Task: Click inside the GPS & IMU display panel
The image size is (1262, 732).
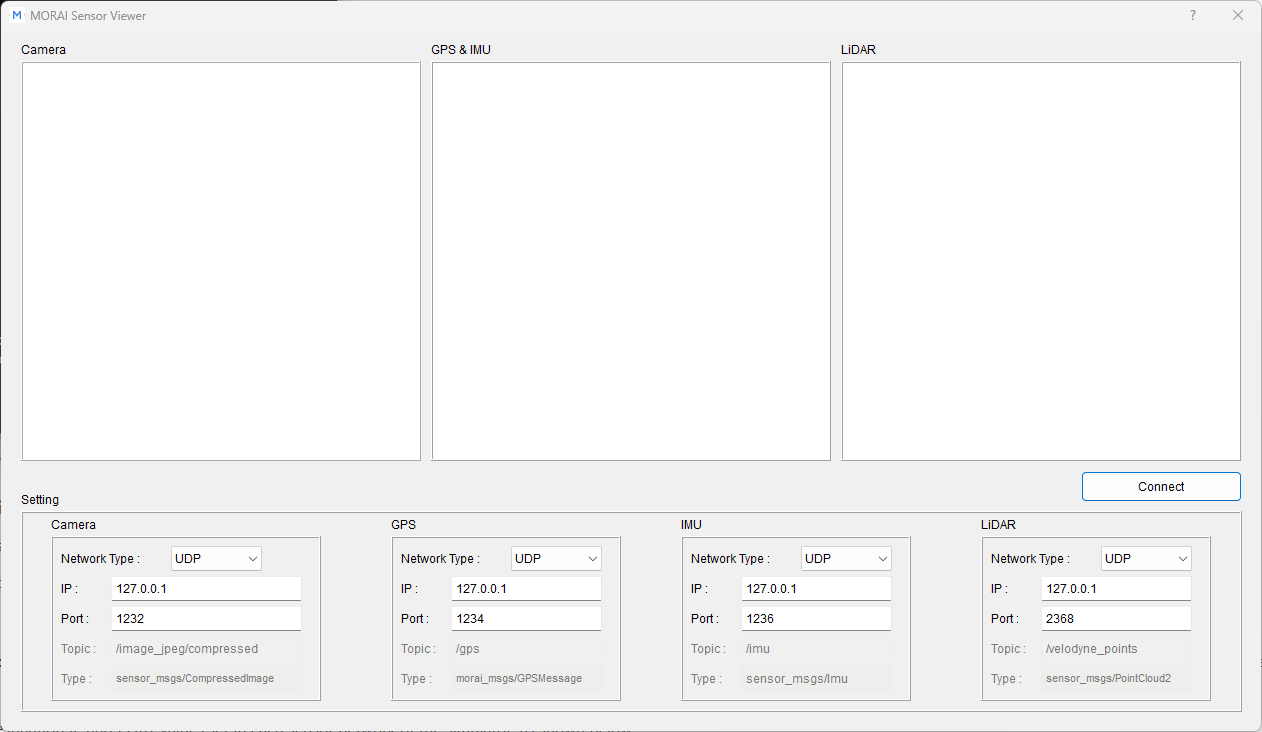Action: (631, 262)
